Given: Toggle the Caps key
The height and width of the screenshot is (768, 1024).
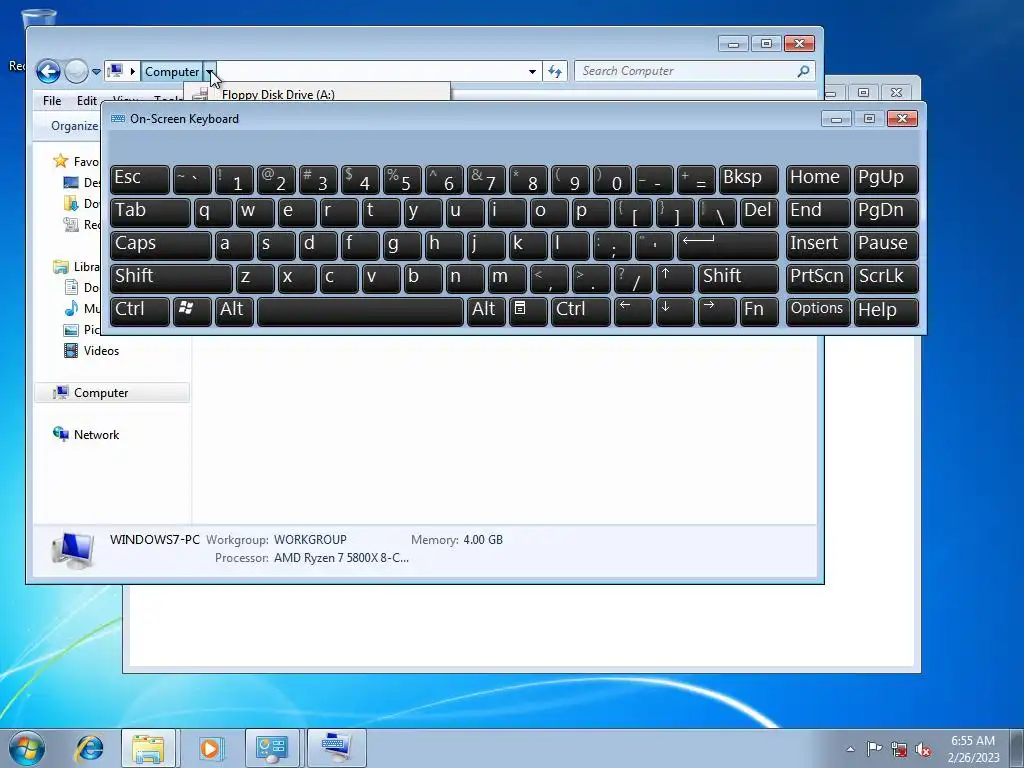Looking at the screenshot, I should coord(161,245).
